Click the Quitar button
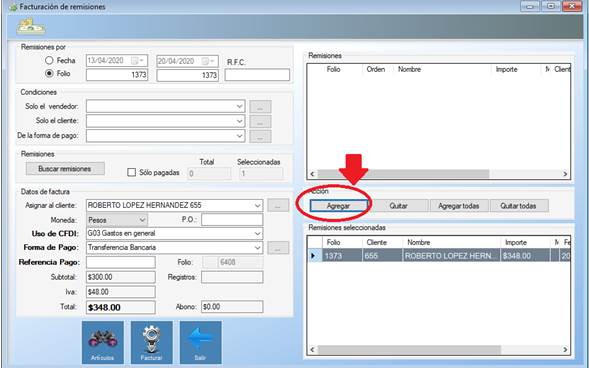This screenshot has width=589, height=368. click(x=399, y=206)
